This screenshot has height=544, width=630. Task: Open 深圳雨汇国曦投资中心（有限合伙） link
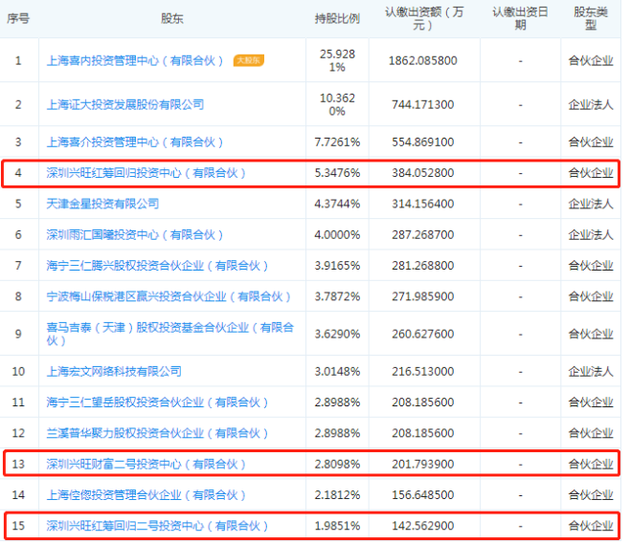pyautogui.click(x=135, y=235)
